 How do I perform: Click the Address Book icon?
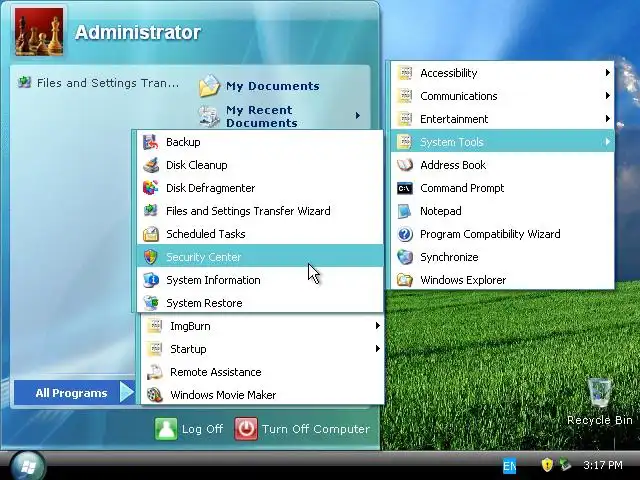405,165
